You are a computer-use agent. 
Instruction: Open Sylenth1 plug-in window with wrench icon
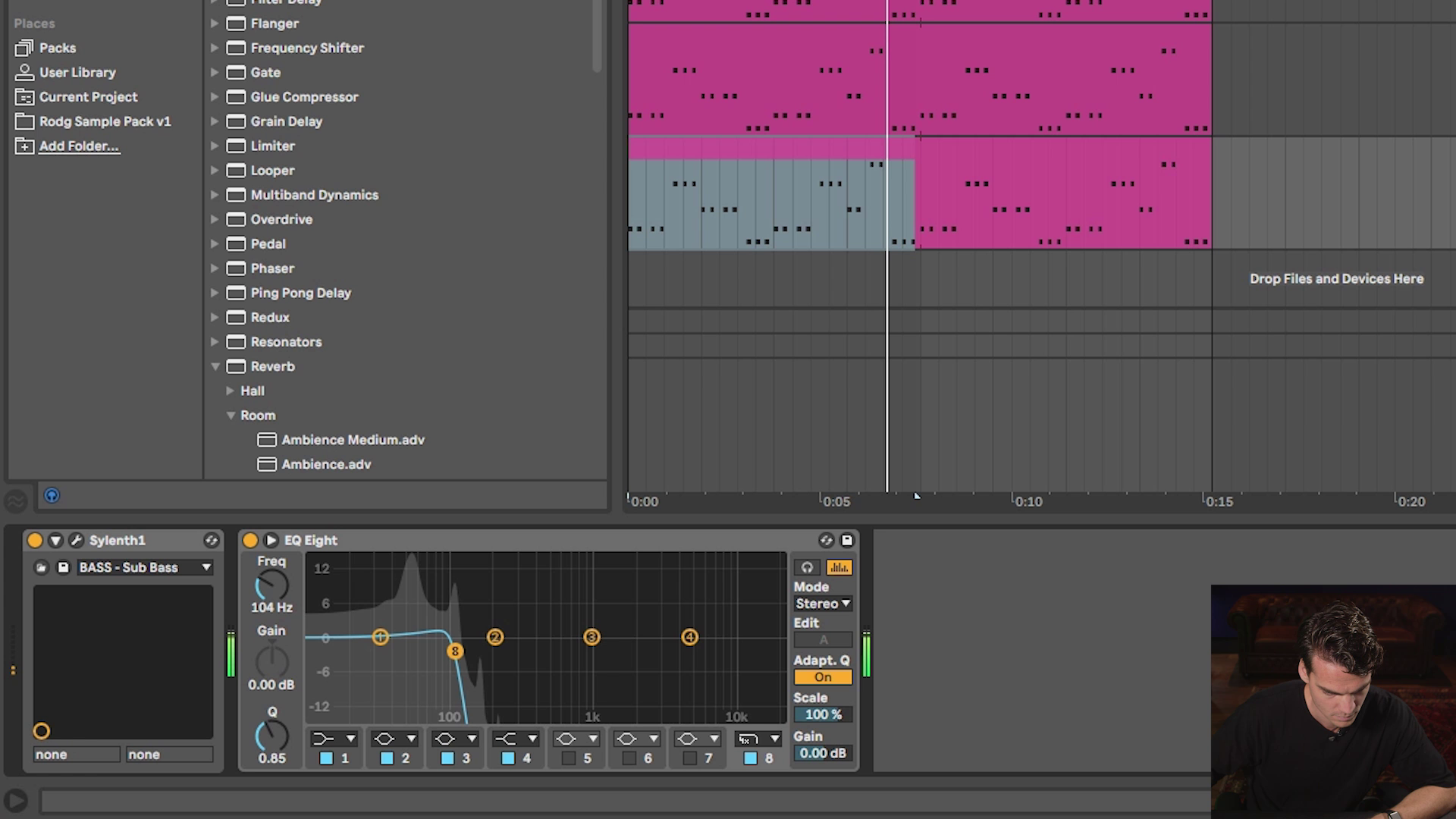76,541
